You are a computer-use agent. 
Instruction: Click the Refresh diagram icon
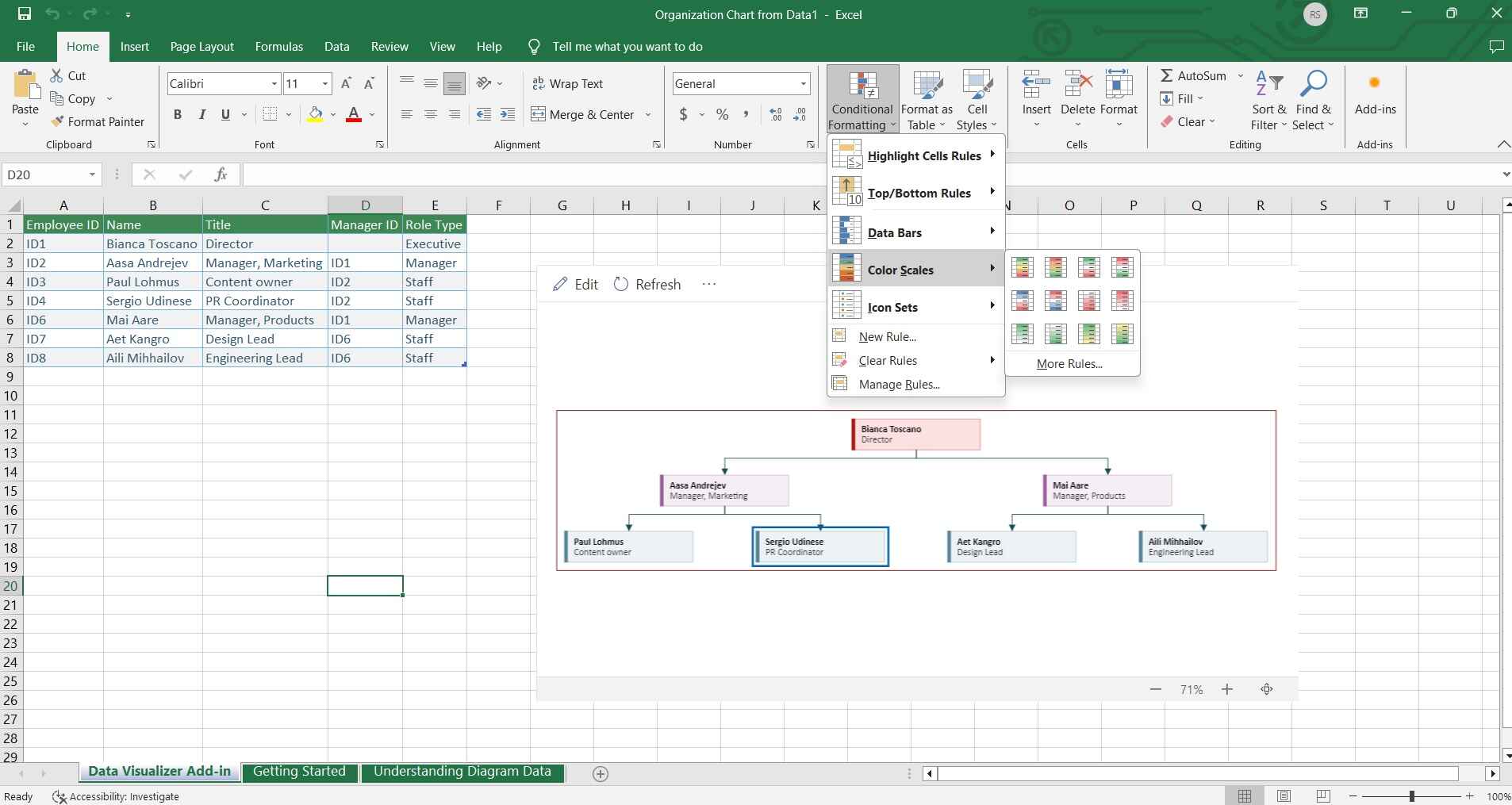coord(621,284)
